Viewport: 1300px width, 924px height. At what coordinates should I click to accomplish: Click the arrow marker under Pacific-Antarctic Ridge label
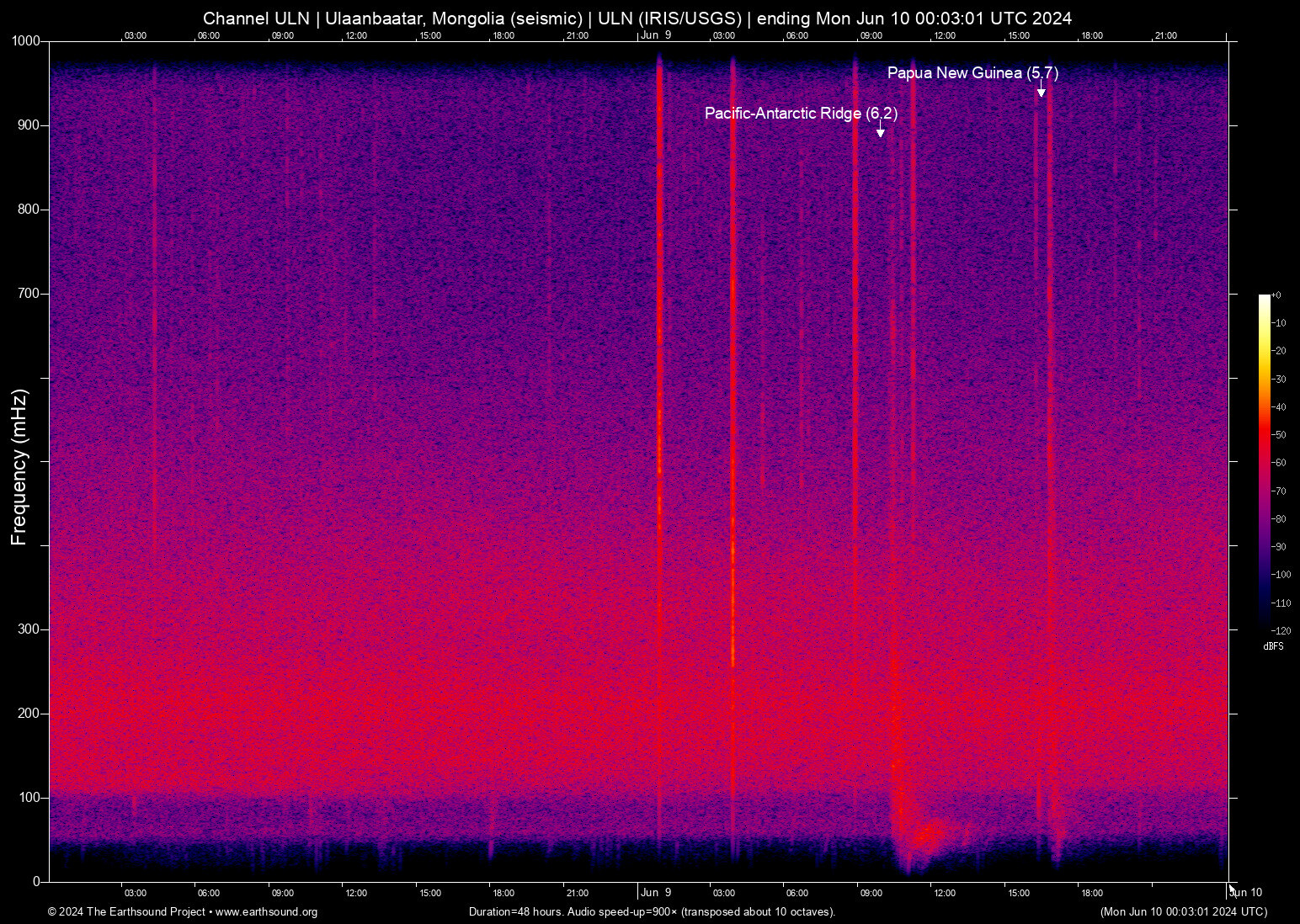[881, 130]
